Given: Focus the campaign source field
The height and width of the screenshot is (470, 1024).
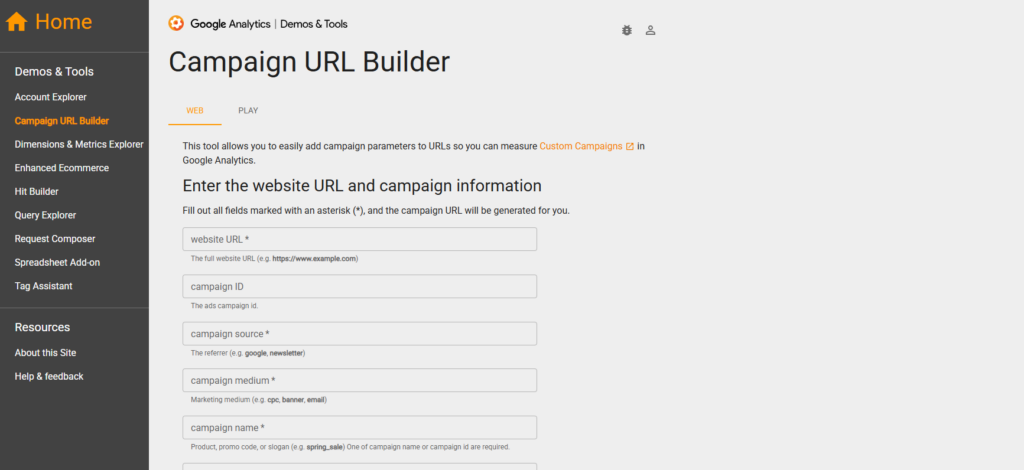Looking at the screenshot, I should 360,334.
